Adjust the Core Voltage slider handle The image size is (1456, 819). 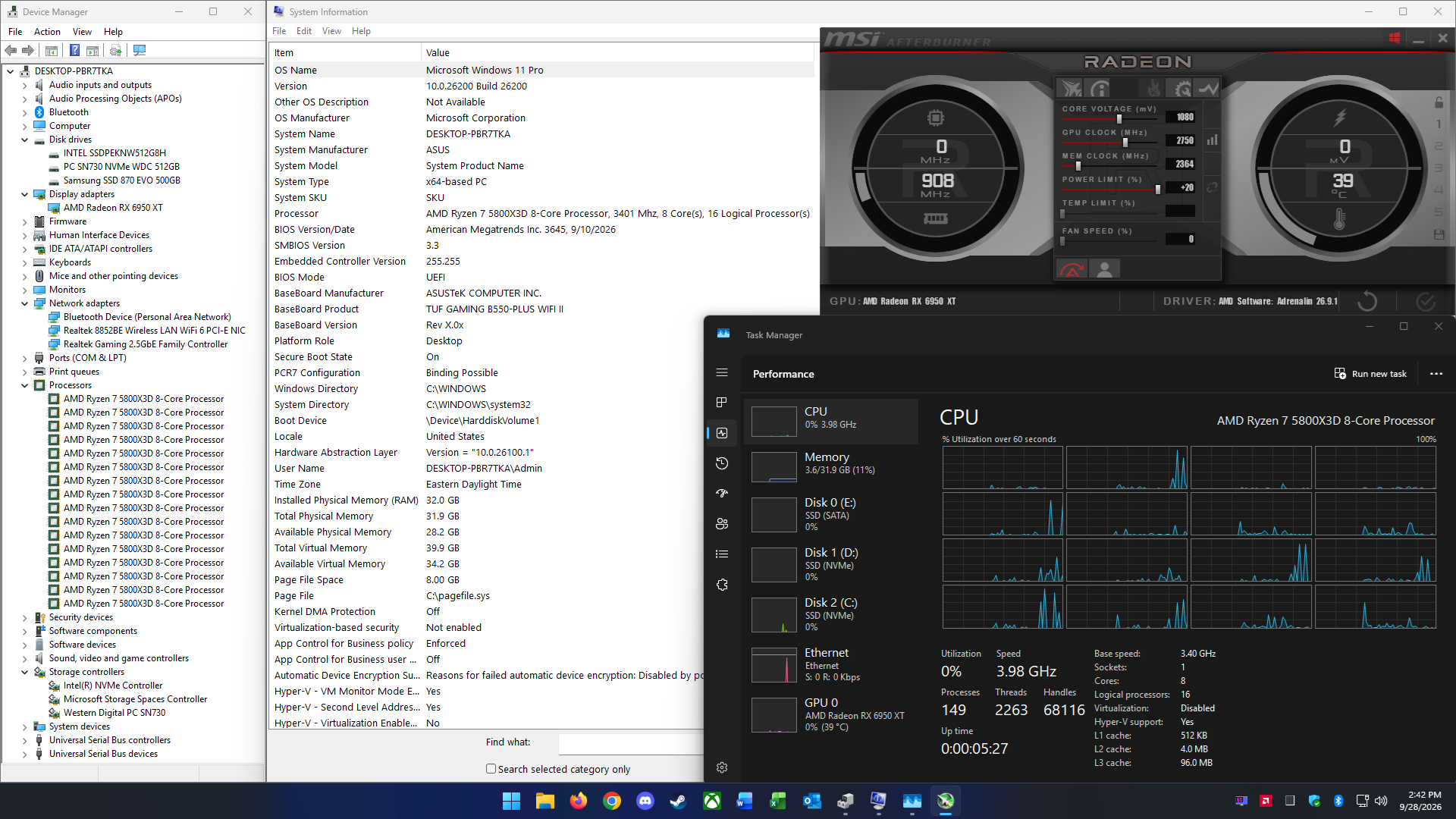1119,119
